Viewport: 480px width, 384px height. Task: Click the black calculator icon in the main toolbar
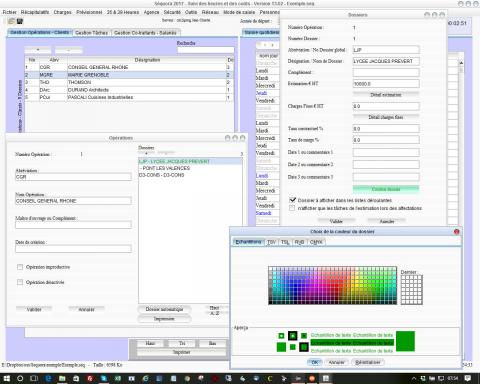click(x=20, y=21)
